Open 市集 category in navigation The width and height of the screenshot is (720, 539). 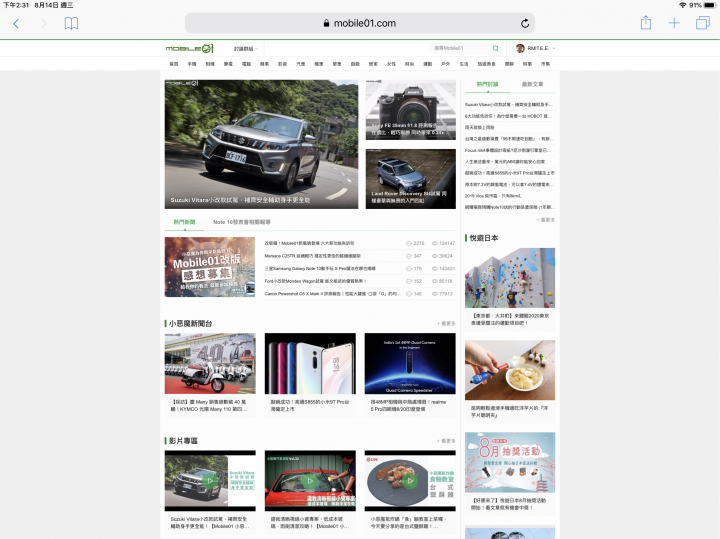pyautogui.click(x=545, y=64)
